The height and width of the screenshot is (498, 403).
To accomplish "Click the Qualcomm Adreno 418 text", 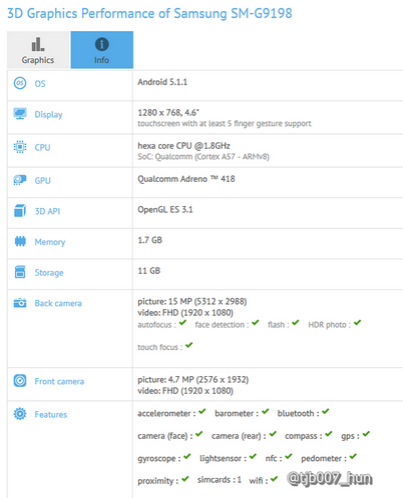I will [186, 179].
